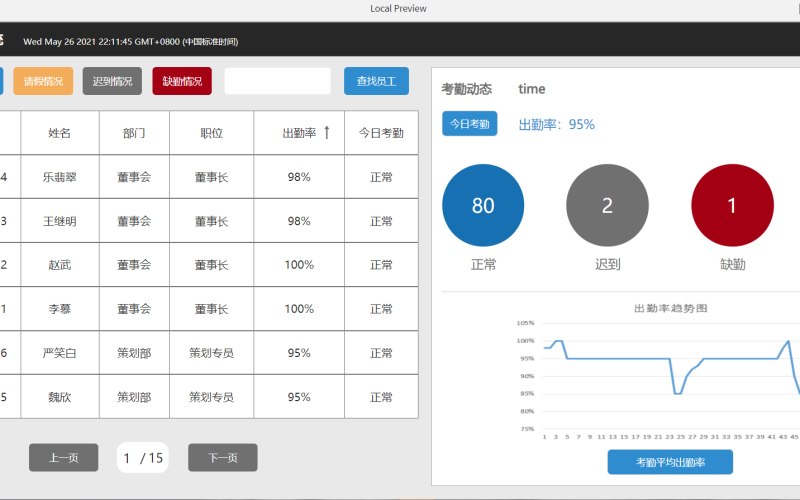Image resolution: width=800 pixels, height=500 pixels.
Task: Click the 考勤平均出勤率 button
Action: [670, 462]
